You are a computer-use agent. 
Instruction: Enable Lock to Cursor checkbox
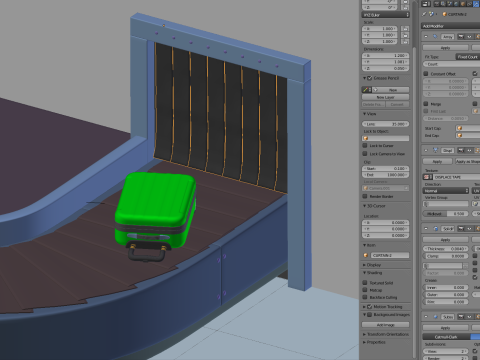(365, 146)
